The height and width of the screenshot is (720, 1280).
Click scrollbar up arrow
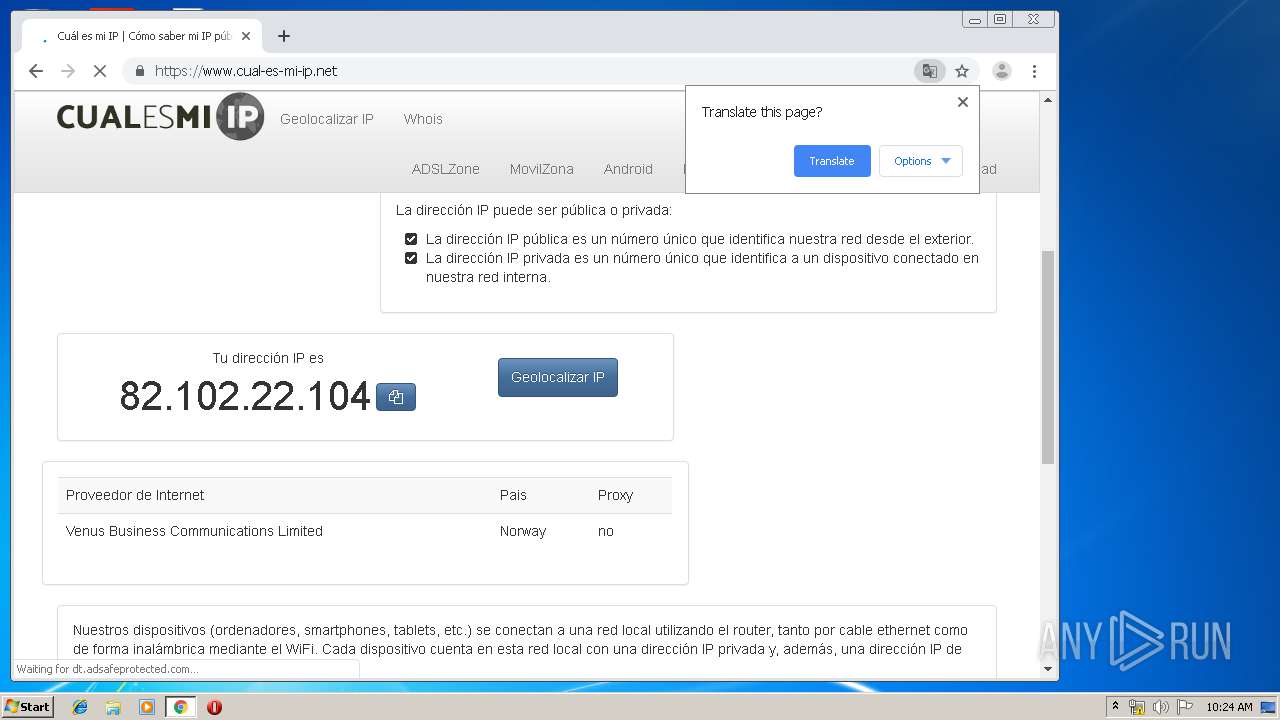click(1048, 100)
